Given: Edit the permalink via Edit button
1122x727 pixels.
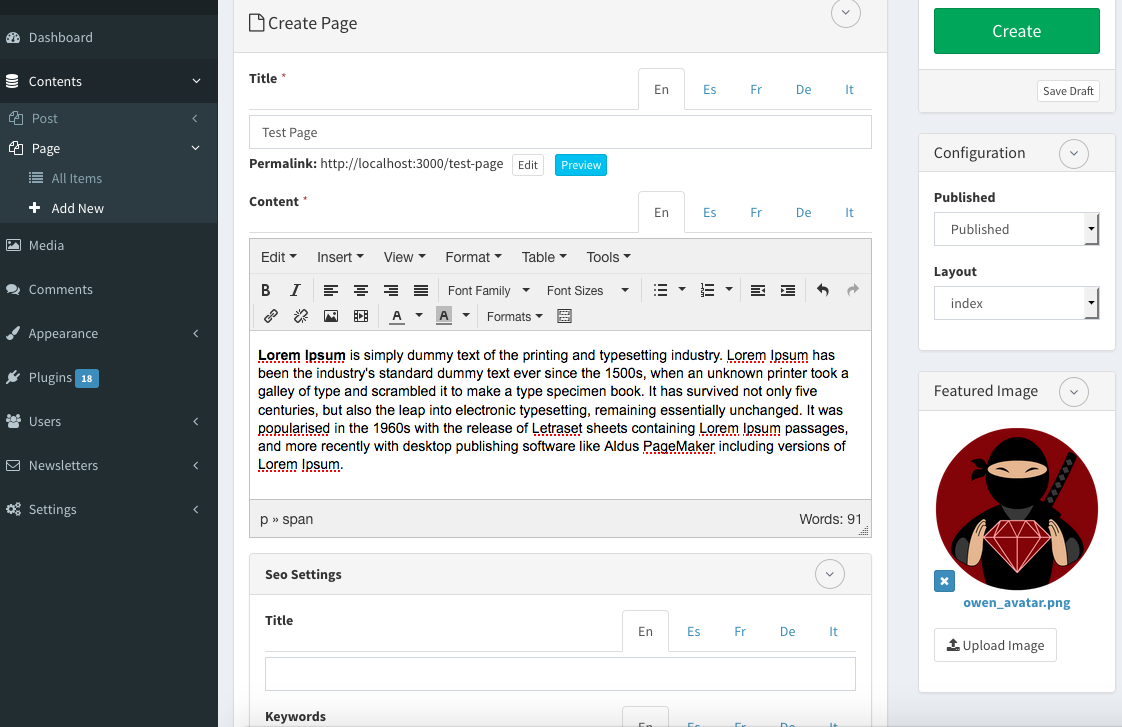Looking at the screenshot, I should [527, 165].
